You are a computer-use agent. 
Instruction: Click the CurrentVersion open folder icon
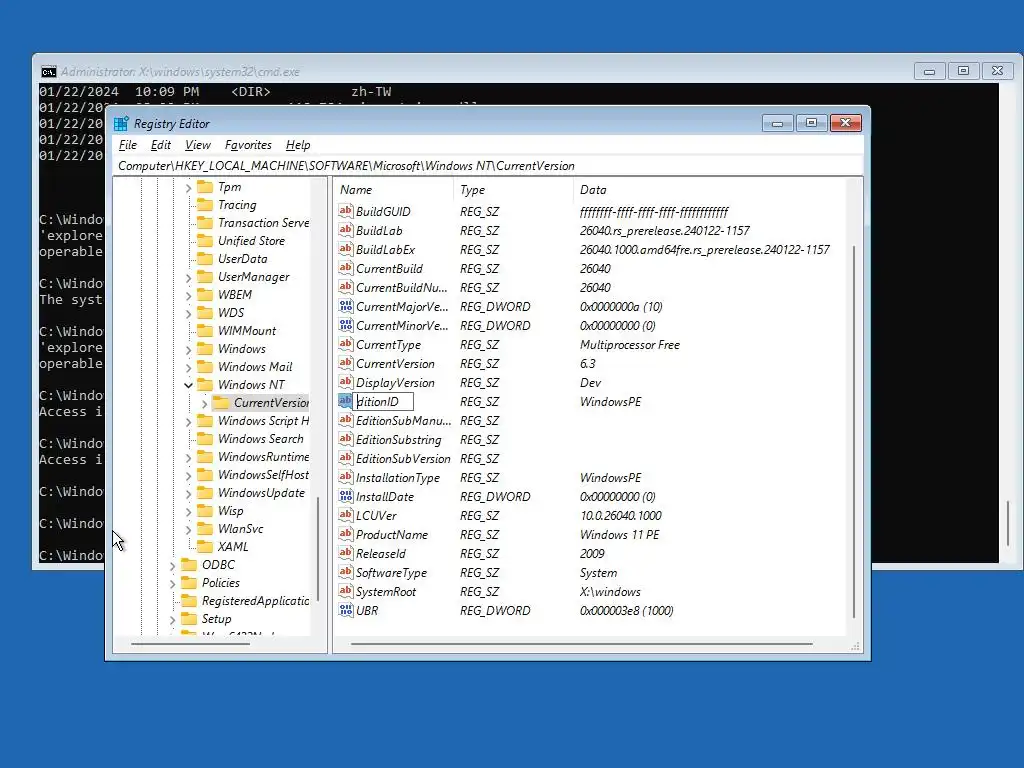[221, 402]
